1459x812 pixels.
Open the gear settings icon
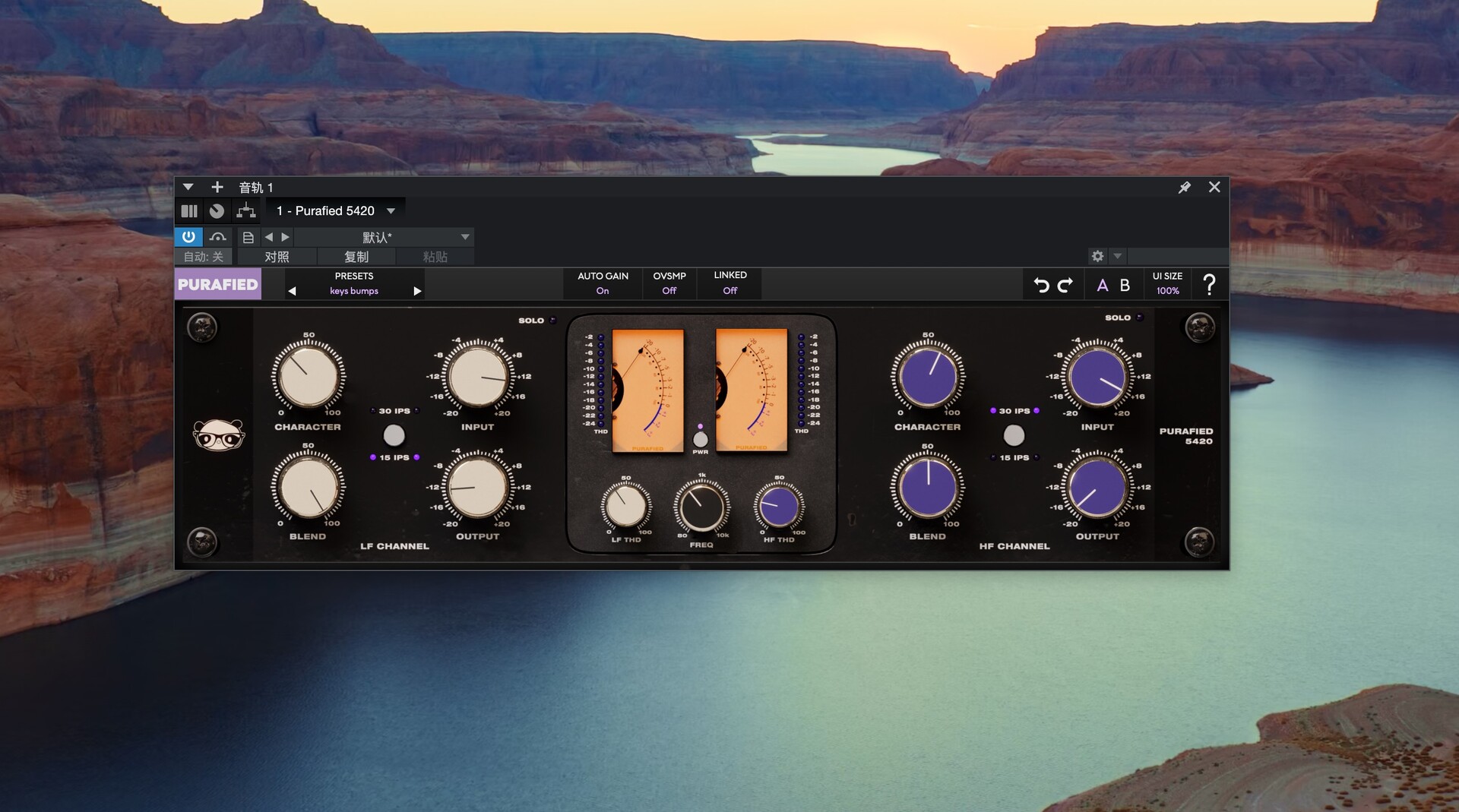[1097, 256]
